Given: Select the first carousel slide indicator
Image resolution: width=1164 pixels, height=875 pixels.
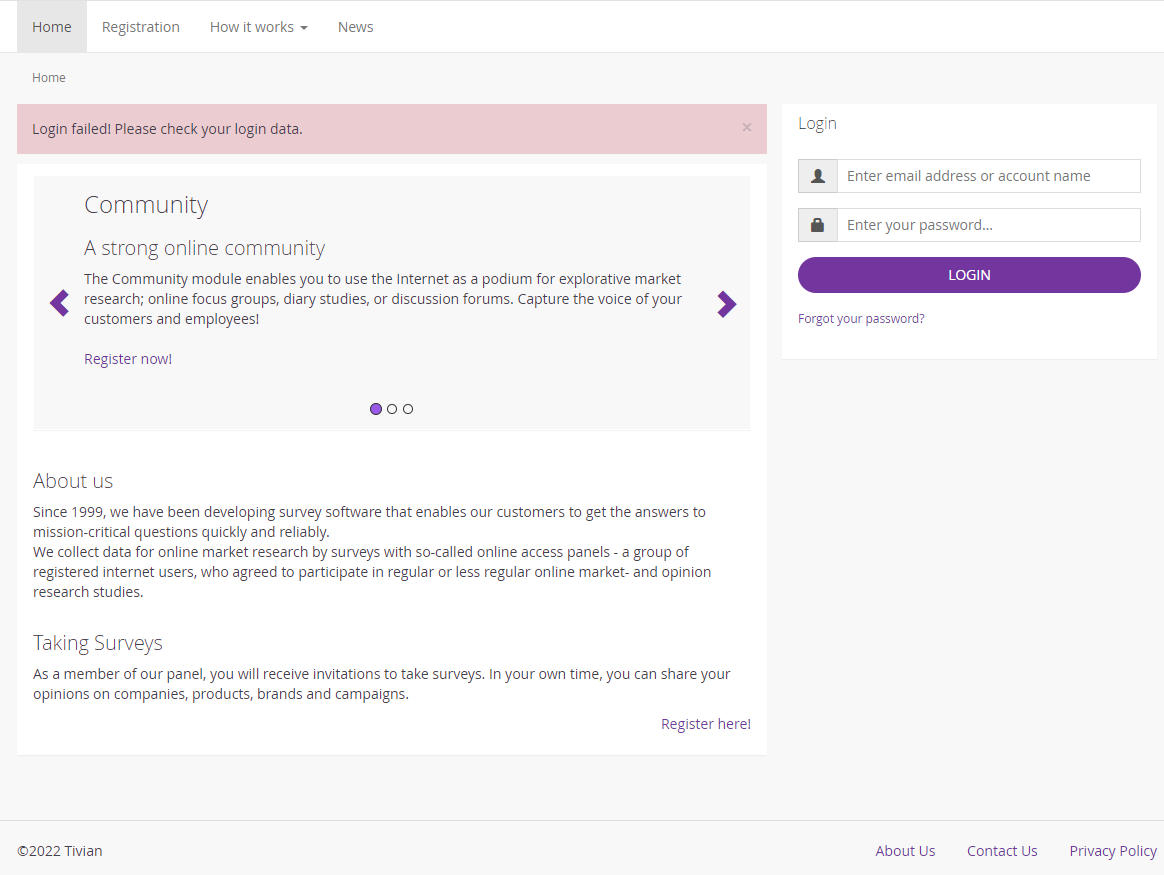Looking at the screenshot, I should (376, 409).
